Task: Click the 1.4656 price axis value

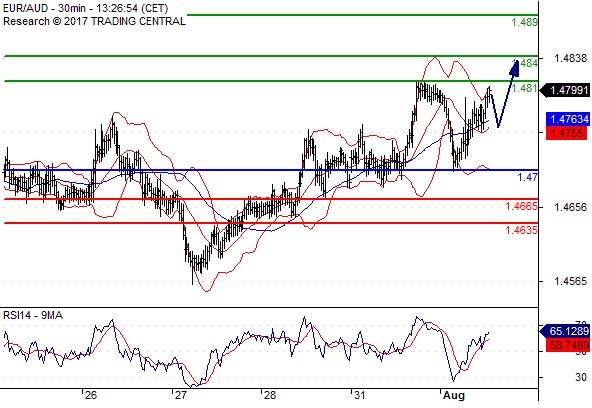Action: [x=570, y=207]
